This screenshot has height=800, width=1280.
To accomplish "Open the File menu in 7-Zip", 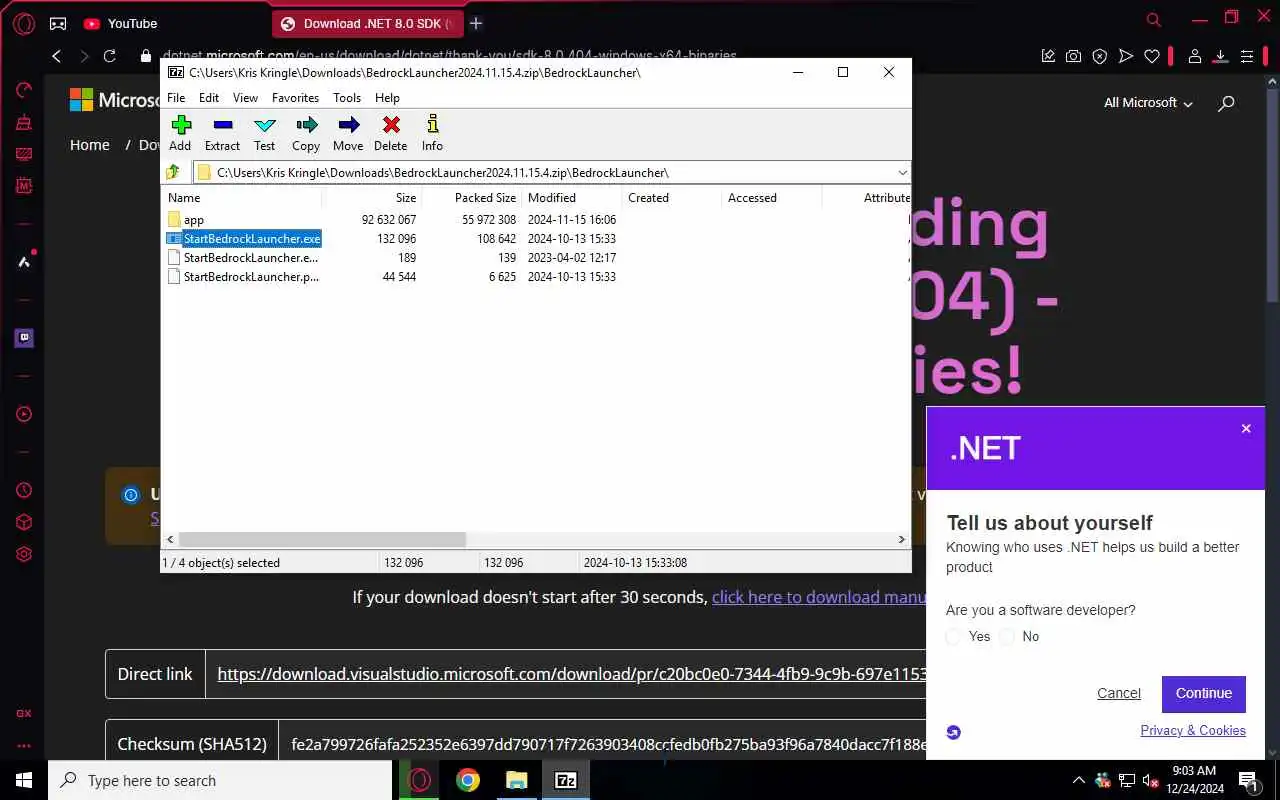I will [x=176, y=98].
